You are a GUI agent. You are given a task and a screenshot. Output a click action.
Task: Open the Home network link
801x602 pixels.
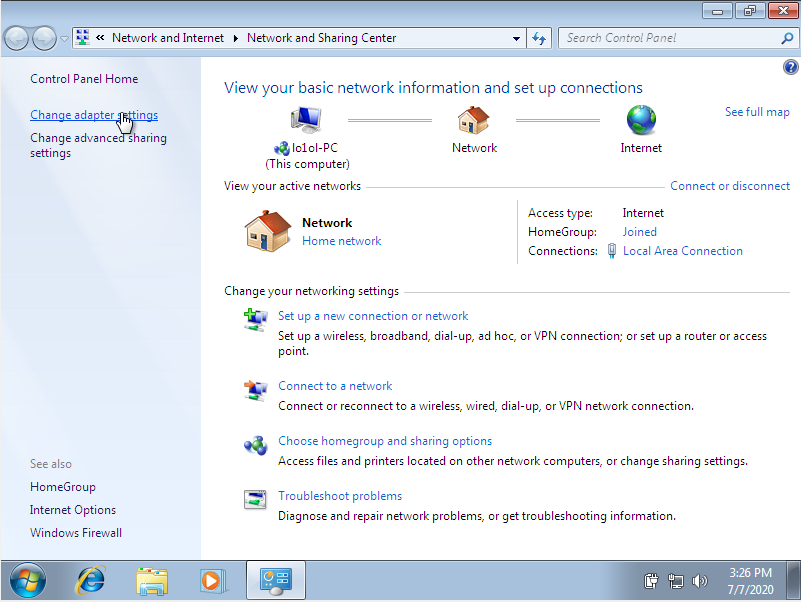[x=342, y=241]
